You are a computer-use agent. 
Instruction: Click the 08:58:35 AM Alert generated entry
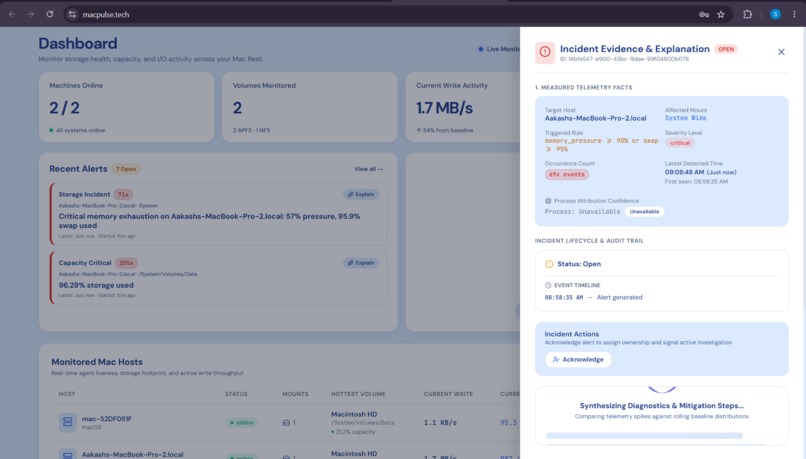pyautogui.click(x=594, y=298)
